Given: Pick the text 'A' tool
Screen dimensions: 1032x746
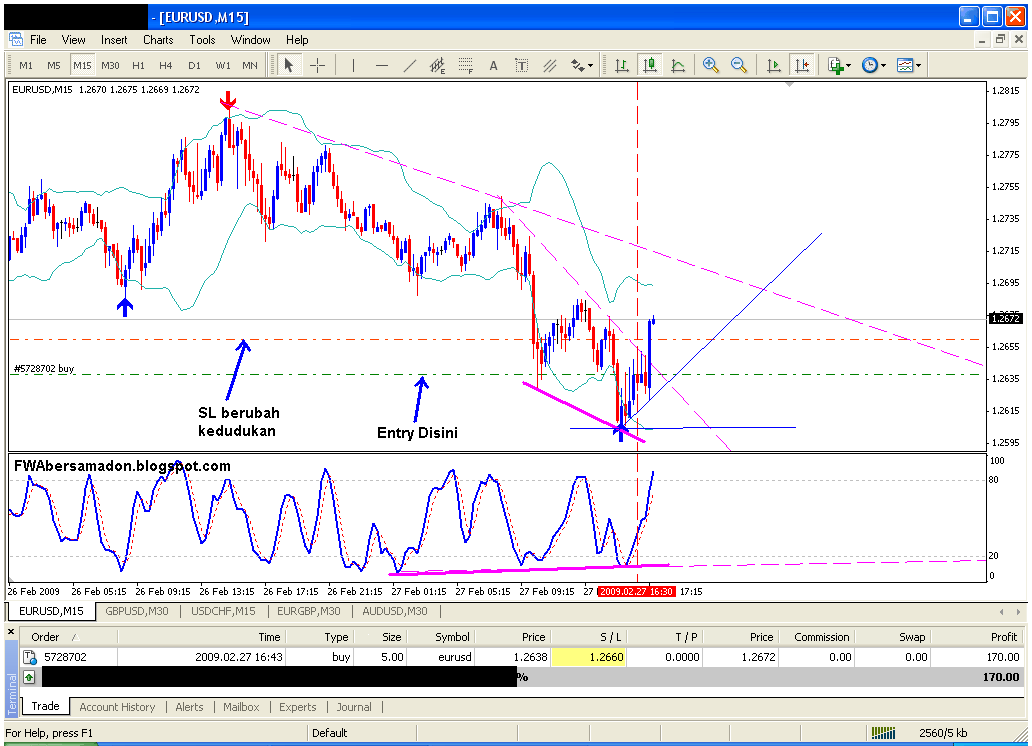Looking at the screenshot, I should click(494, 65).
